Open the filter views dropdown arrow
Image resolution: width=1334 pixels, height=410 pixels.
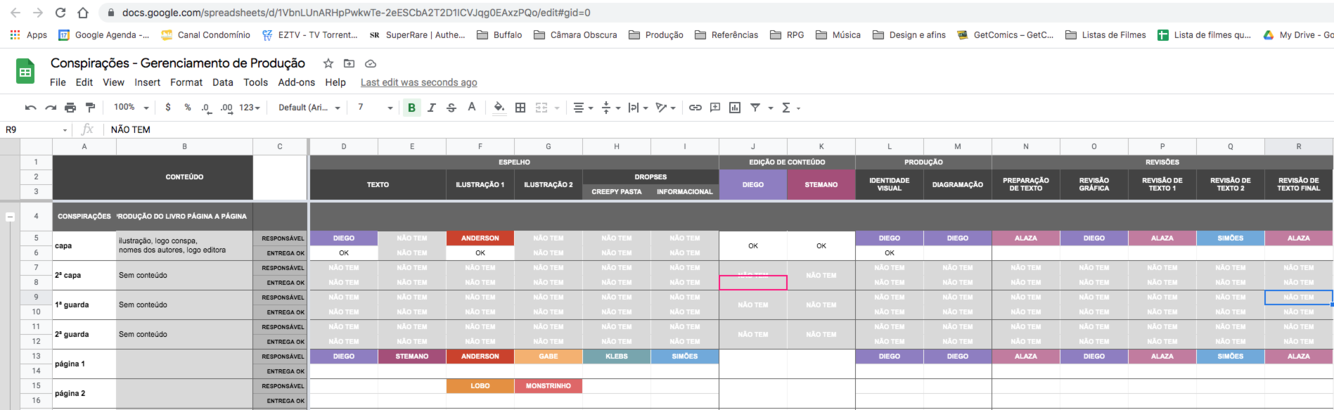coord(769,108)
